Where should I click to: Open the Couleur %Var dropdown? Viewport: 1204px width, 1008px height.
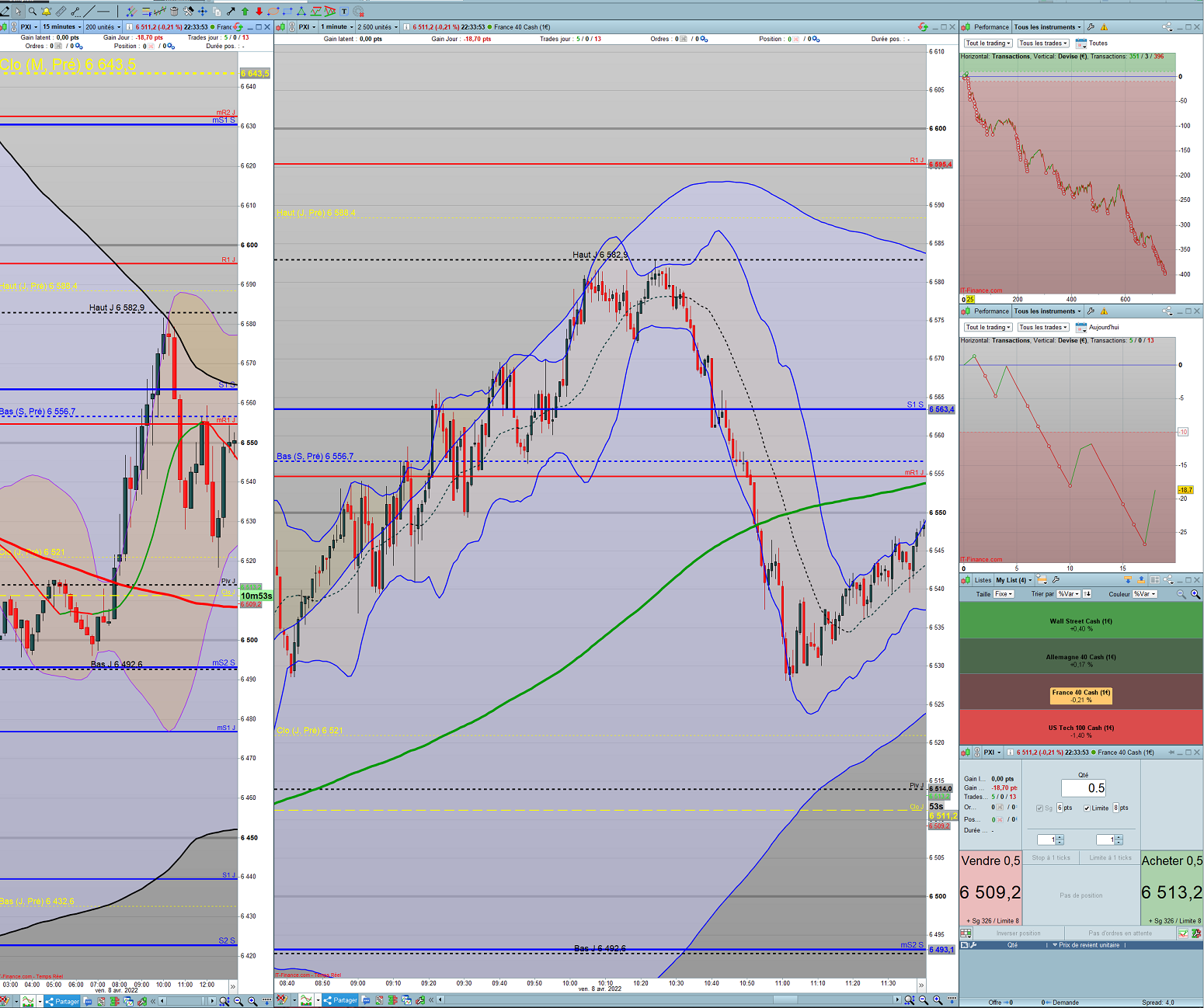(x=1145, y=594)
